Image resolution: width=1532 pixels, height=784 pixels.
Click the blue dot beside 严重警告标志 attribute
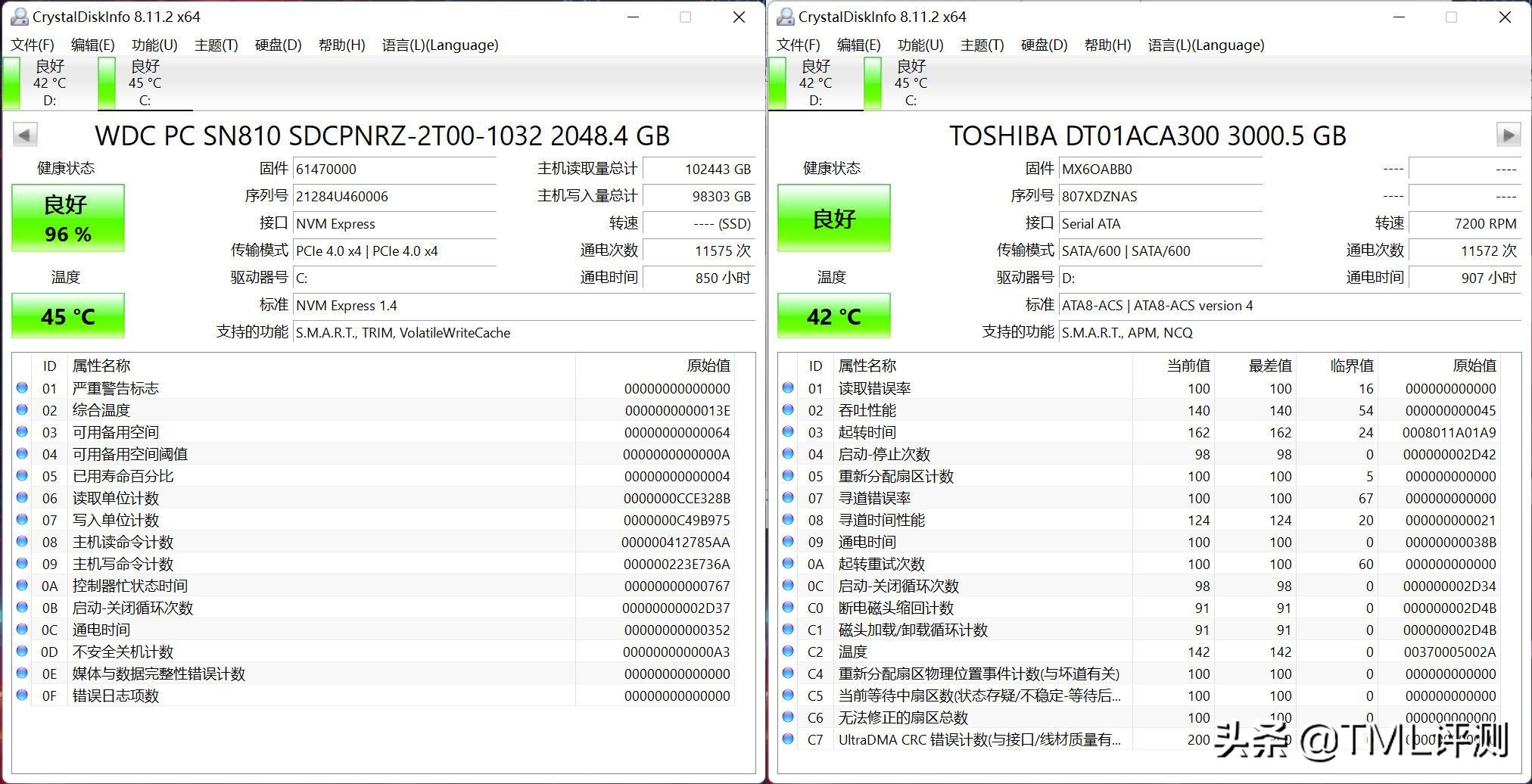click(x=22, y=388)
